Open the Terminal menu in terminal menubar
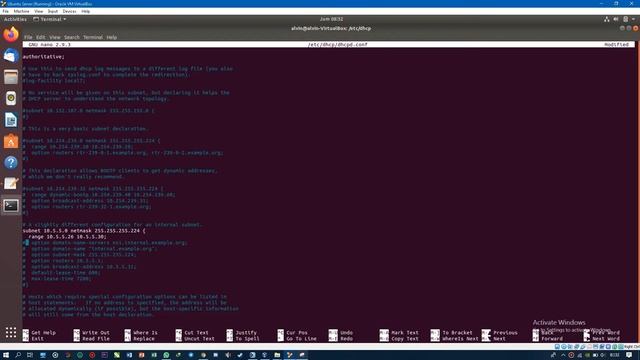The width and height of the screenshot is (640, 360). coord(93,37)
